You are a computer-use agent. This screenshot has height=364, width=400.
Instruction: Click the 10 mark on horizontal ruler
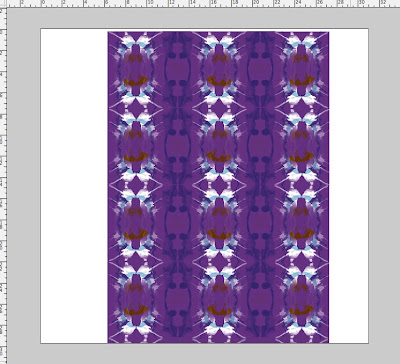tap(150, 3)
